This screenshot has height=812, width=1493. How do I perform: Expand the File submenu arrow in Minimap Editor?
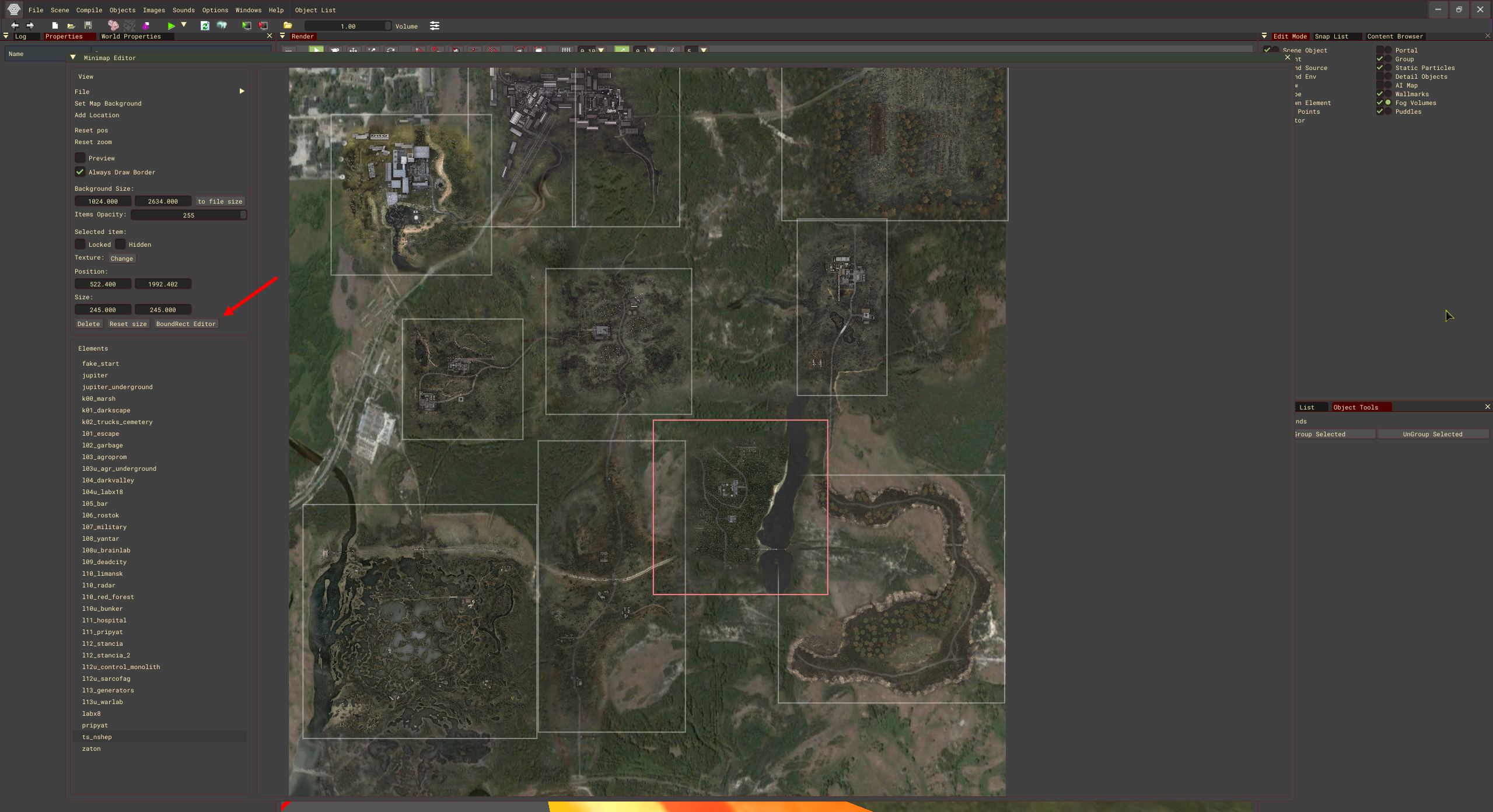click(242, 91)
